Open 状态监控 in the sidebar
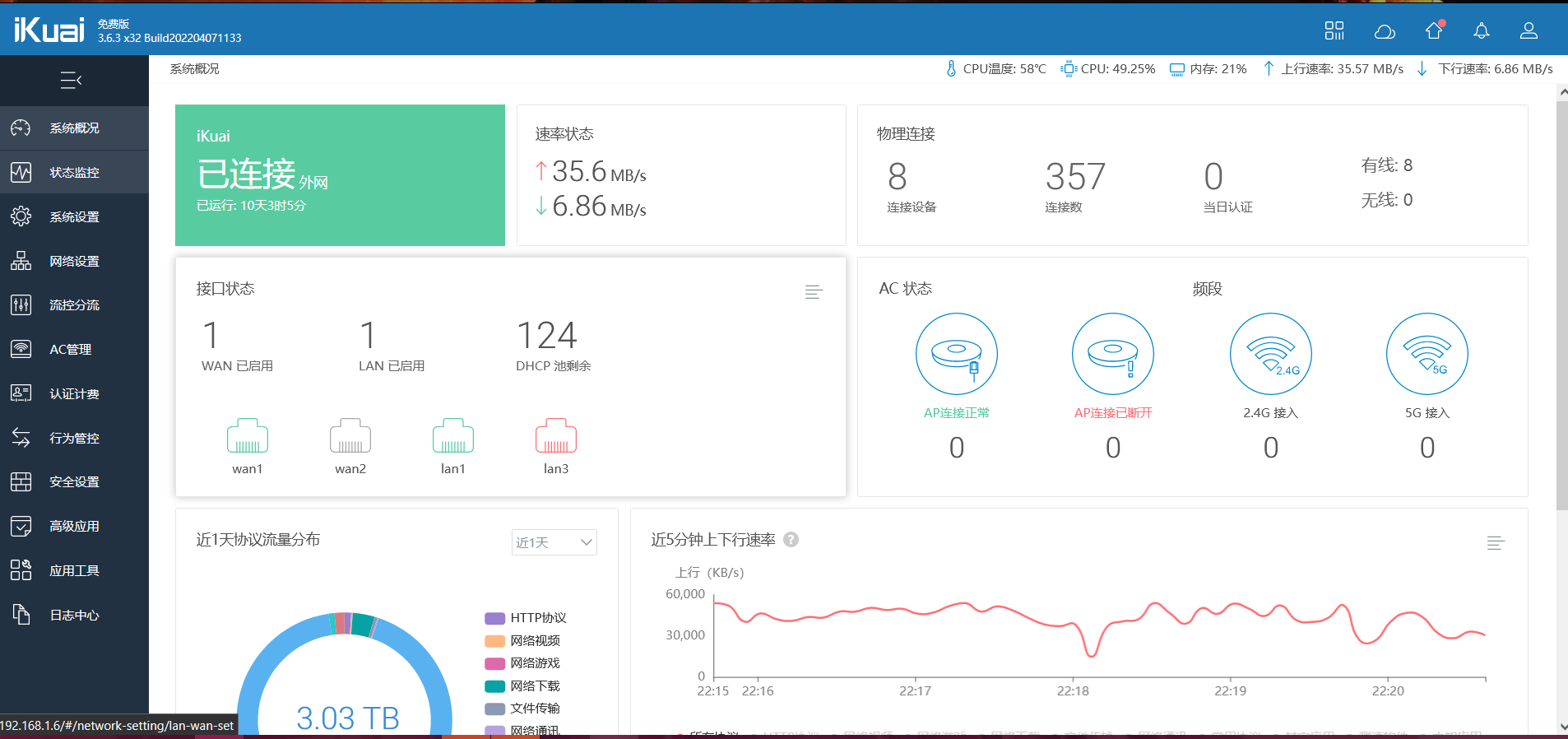The height and width of the screenshot is (739, 1568). 74,172
